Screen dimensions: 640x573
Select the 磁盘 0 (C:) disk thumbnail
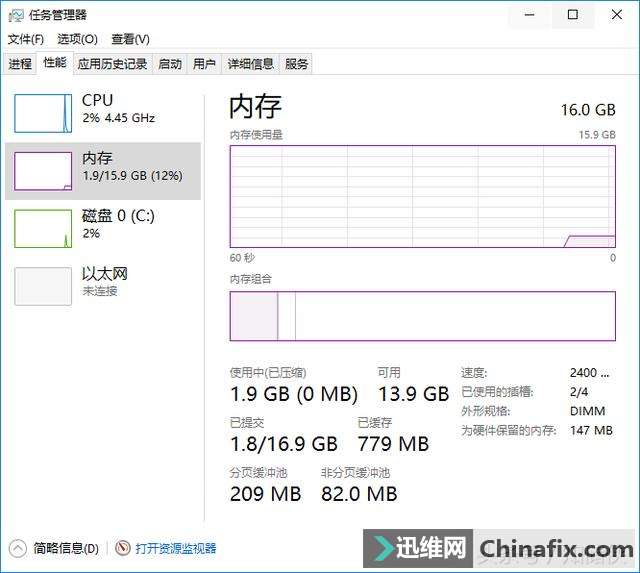coord(43,229)
